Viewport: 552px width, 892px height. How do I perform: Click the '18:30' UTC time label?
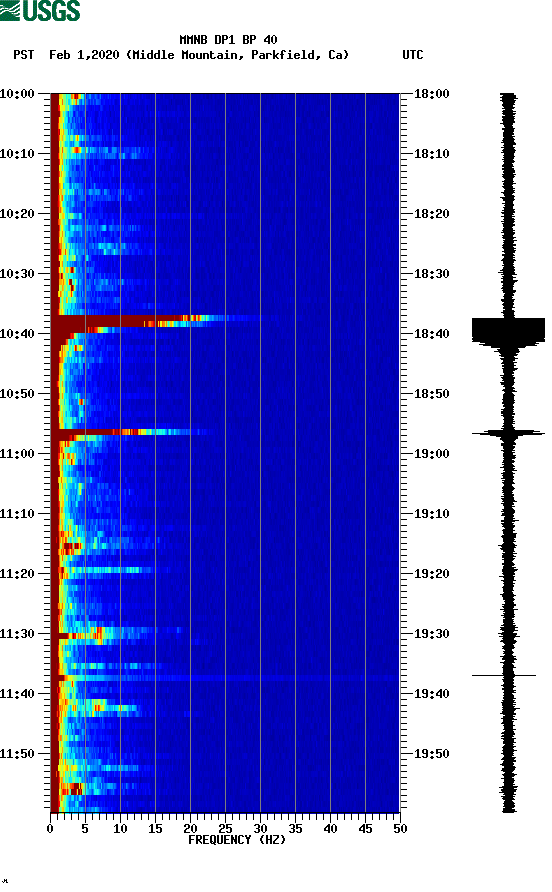(432, 274)
